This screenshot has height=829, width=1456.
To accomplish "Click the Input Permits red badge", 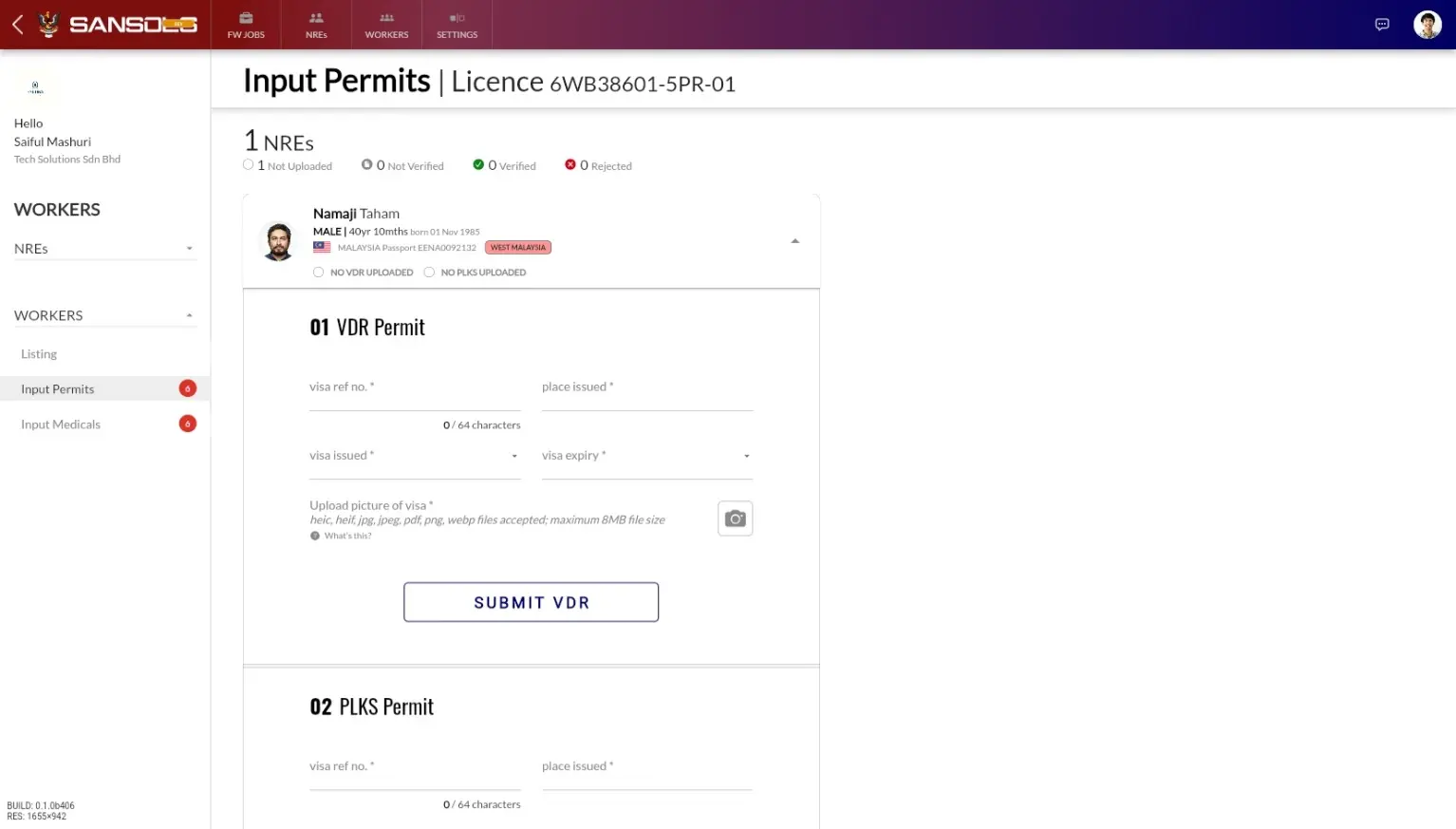I will pyautogui.click(x=188, y=388).
